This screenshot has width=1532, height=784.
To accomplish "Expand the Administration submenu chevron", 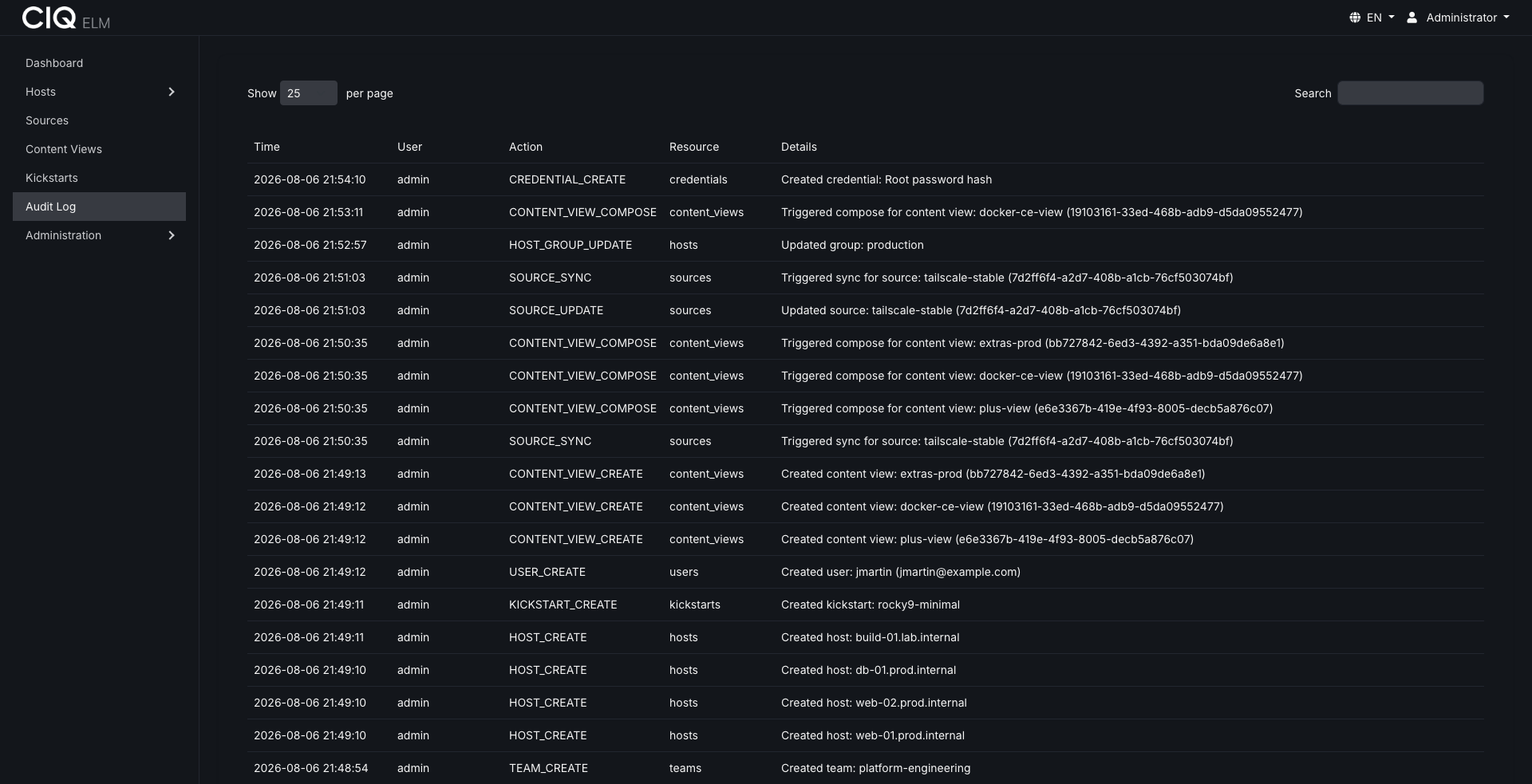I will tap(171, 235).
